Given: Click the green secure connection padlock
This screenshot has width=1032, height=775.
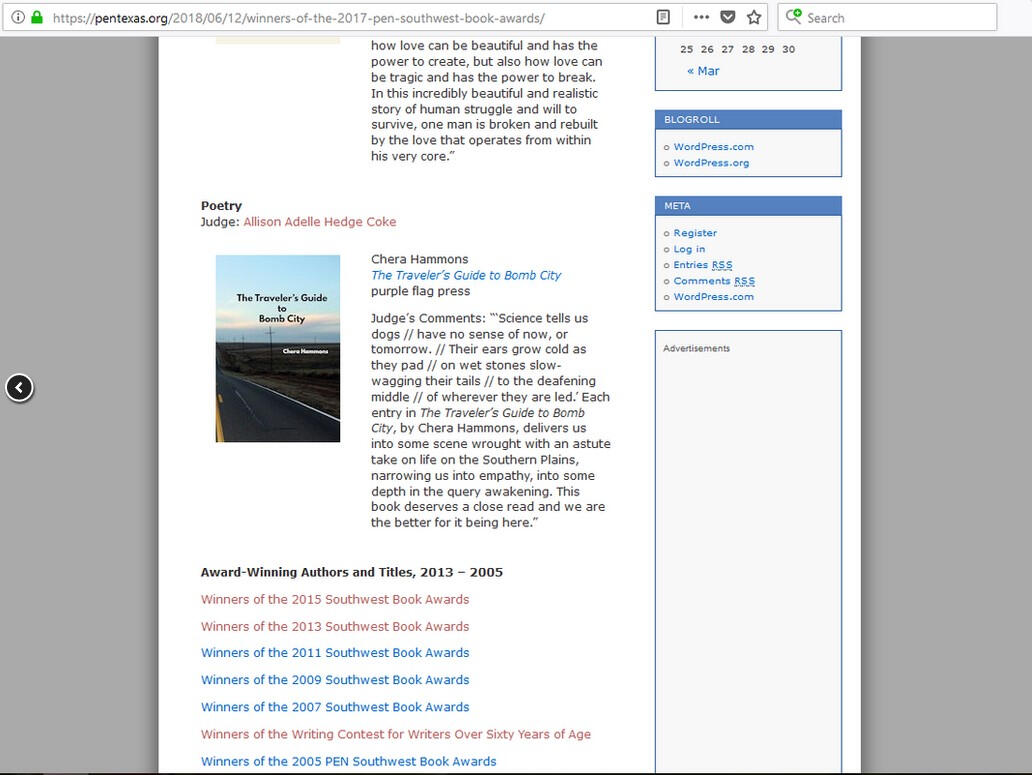Looking at the screenshot, I should coord(37,17).
